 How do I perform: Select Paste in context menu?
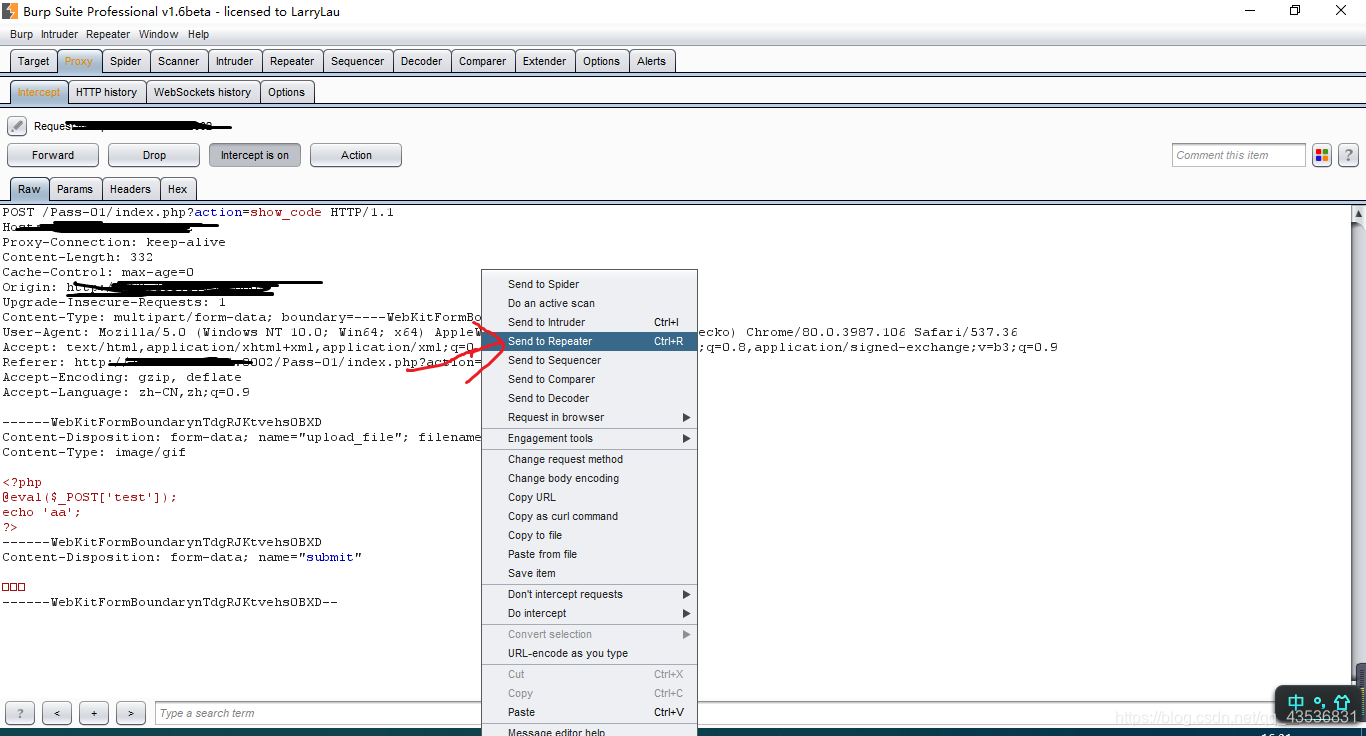(589, 712)
